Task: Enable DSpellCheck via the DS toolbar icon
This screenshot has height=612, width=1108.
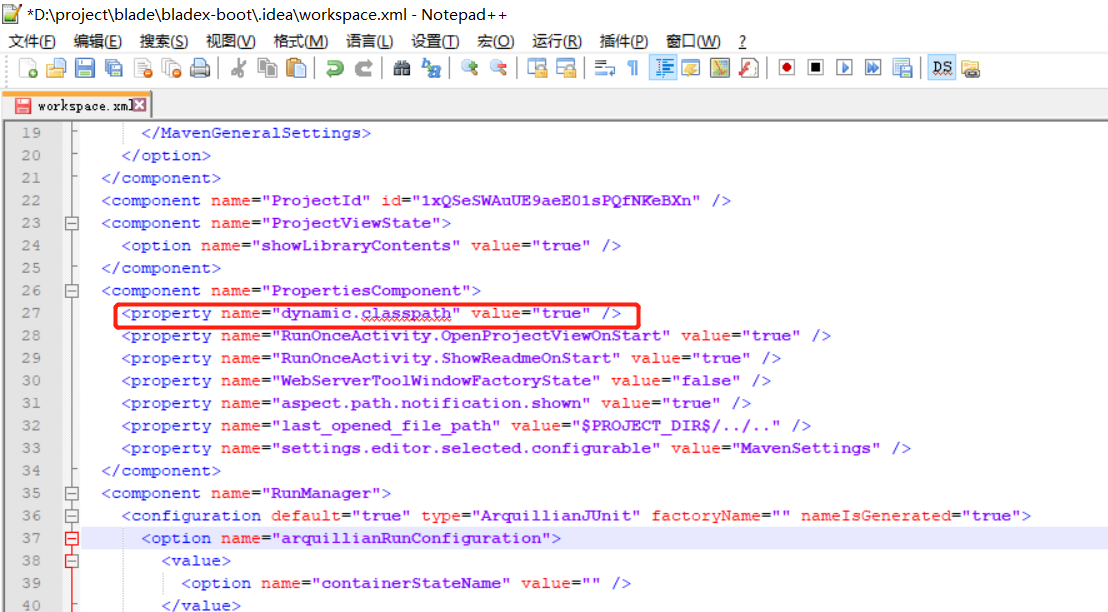Action: pos(941,67)
